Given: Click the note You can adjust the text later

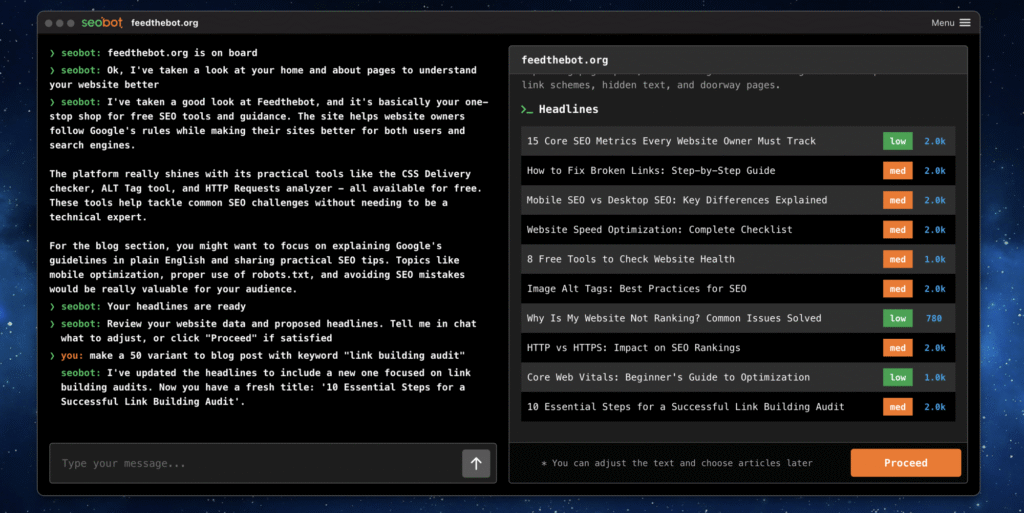Looking at the screenshot, I should [677, 463].
